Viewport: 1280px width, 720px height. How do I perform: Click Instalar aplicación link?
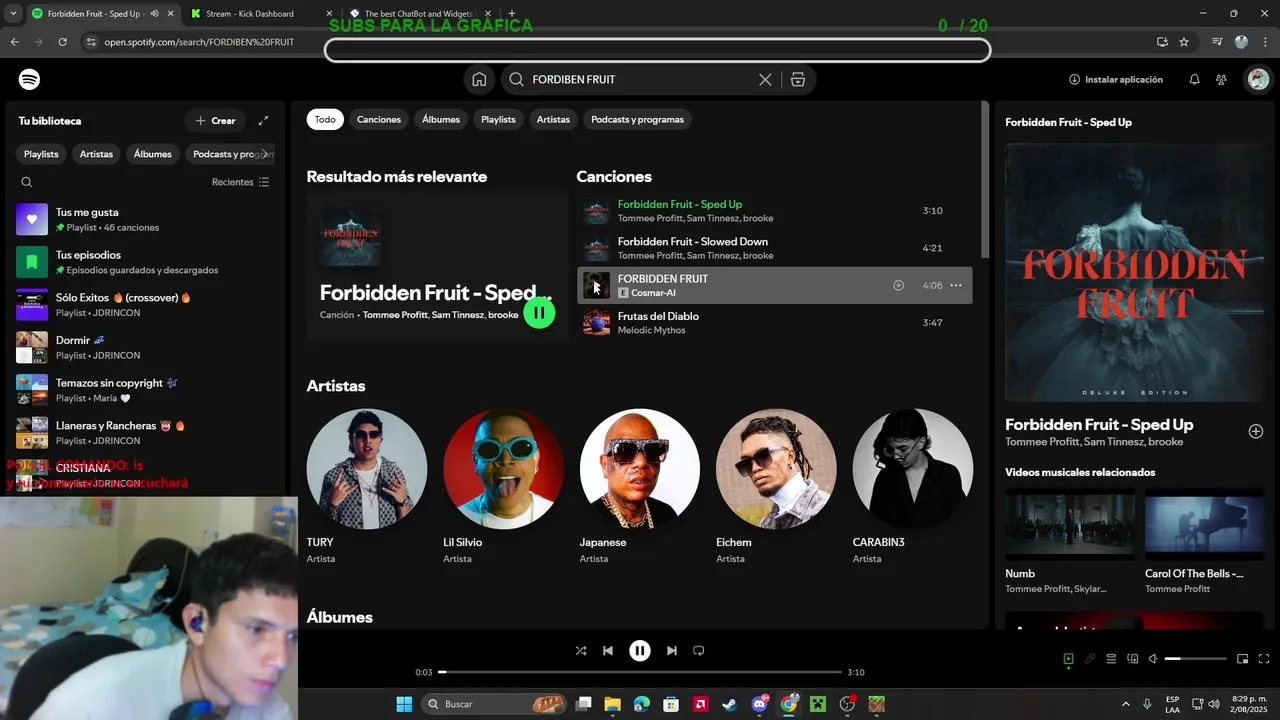[1116, 79]
